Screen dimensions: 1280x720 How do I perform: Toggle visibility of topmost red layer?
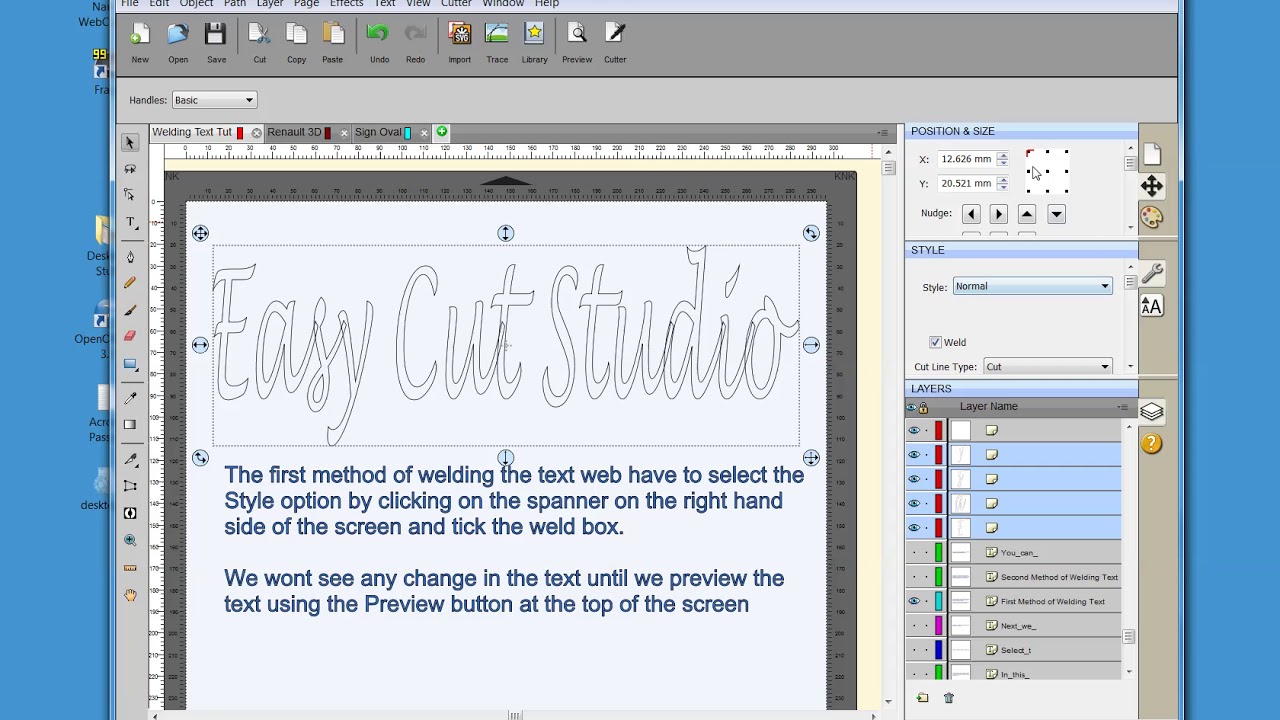click(x=914, y=430)
